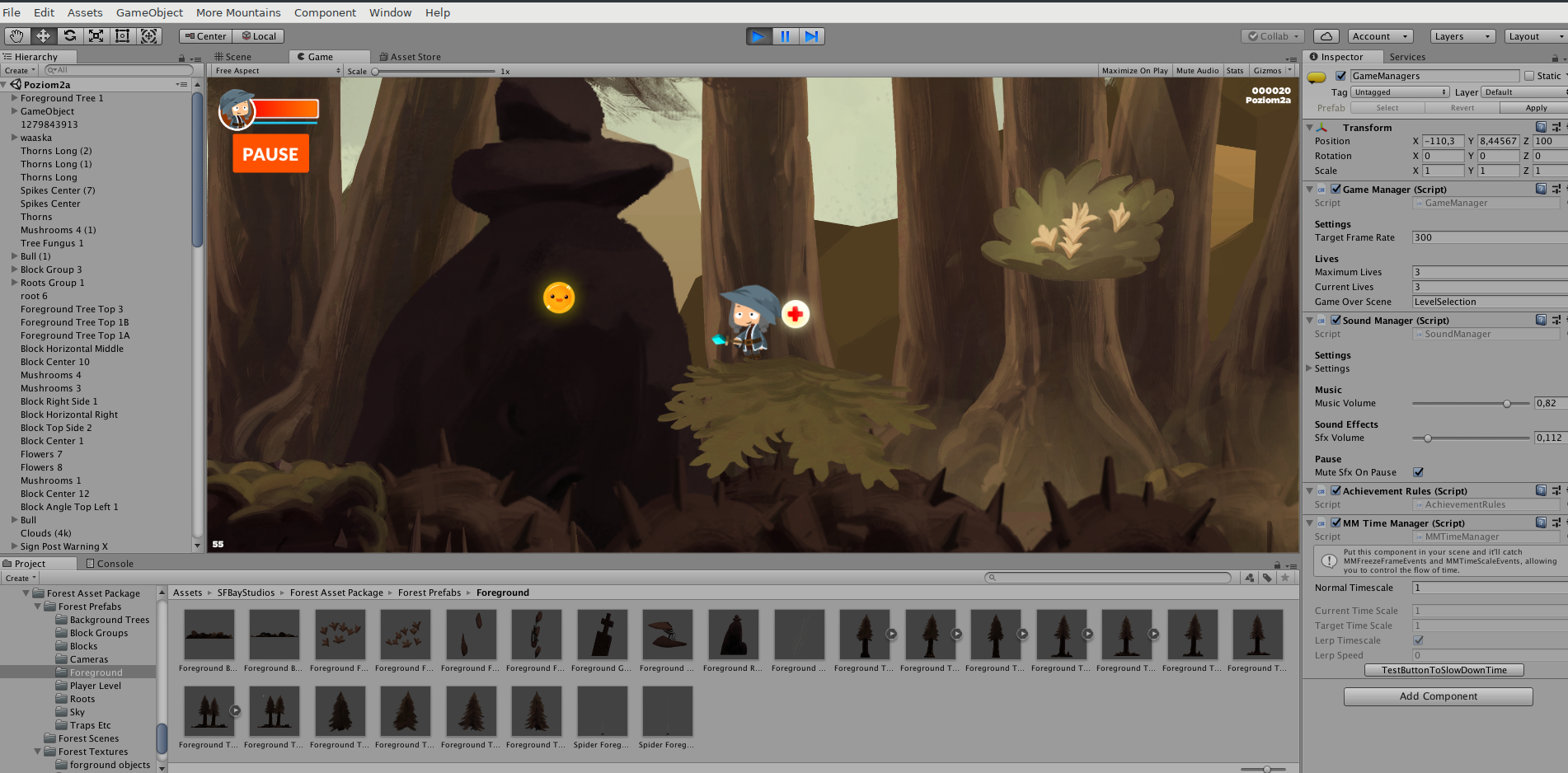Viewport: 1568px width, 773px height.
Task: Open the Layer dropdown
Action: [1524, 92]
